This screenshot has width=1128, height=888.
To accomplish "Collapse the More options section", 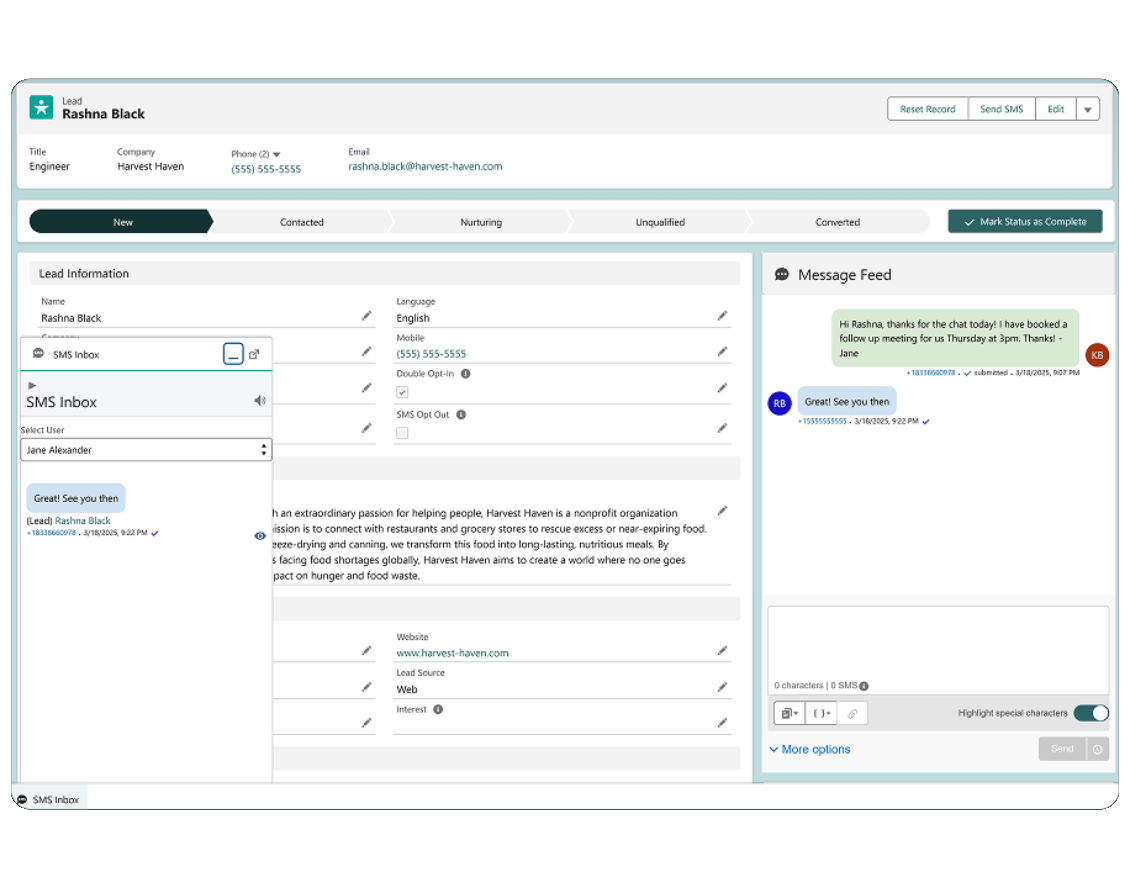I will click(809, 748).
